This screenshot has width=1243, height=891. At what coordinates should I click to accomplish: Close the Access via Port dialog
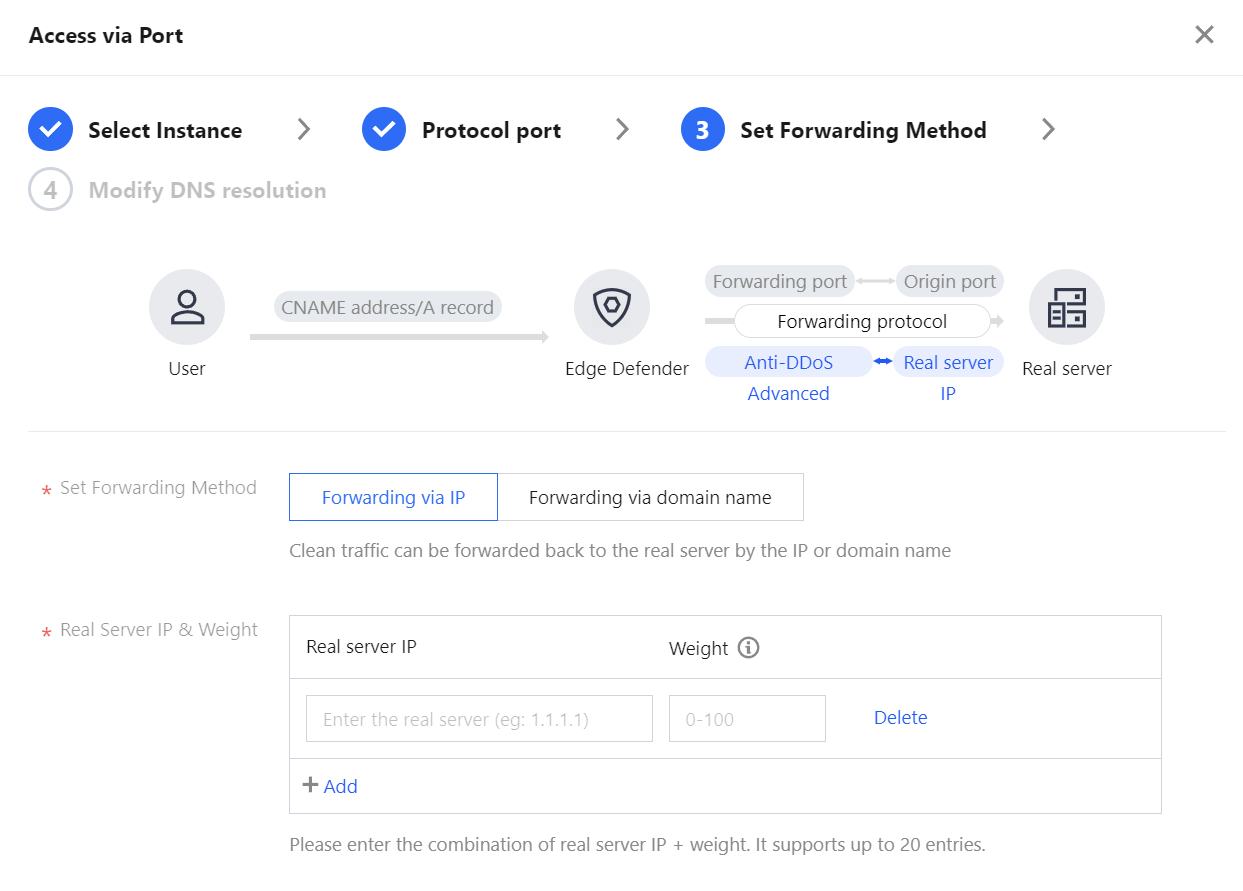pyautogui.click(x=1204, y=35)
